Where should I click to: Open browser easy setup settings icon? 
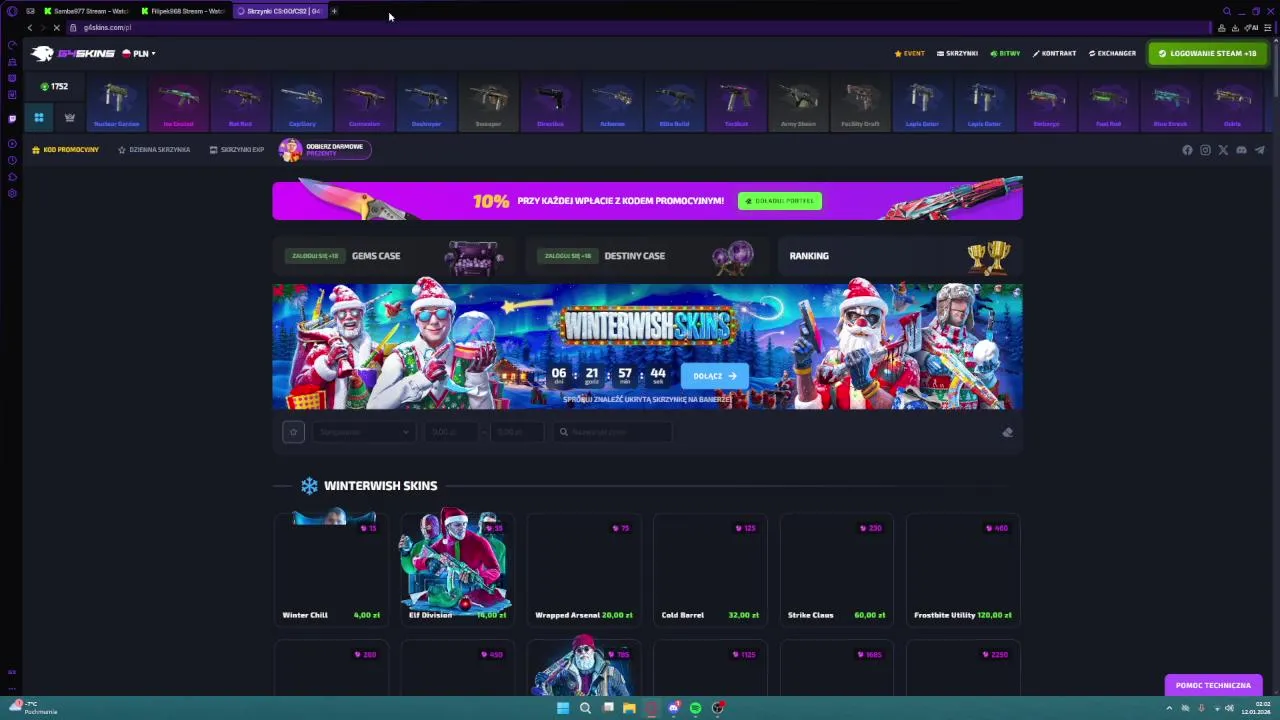pos(1268,28)
